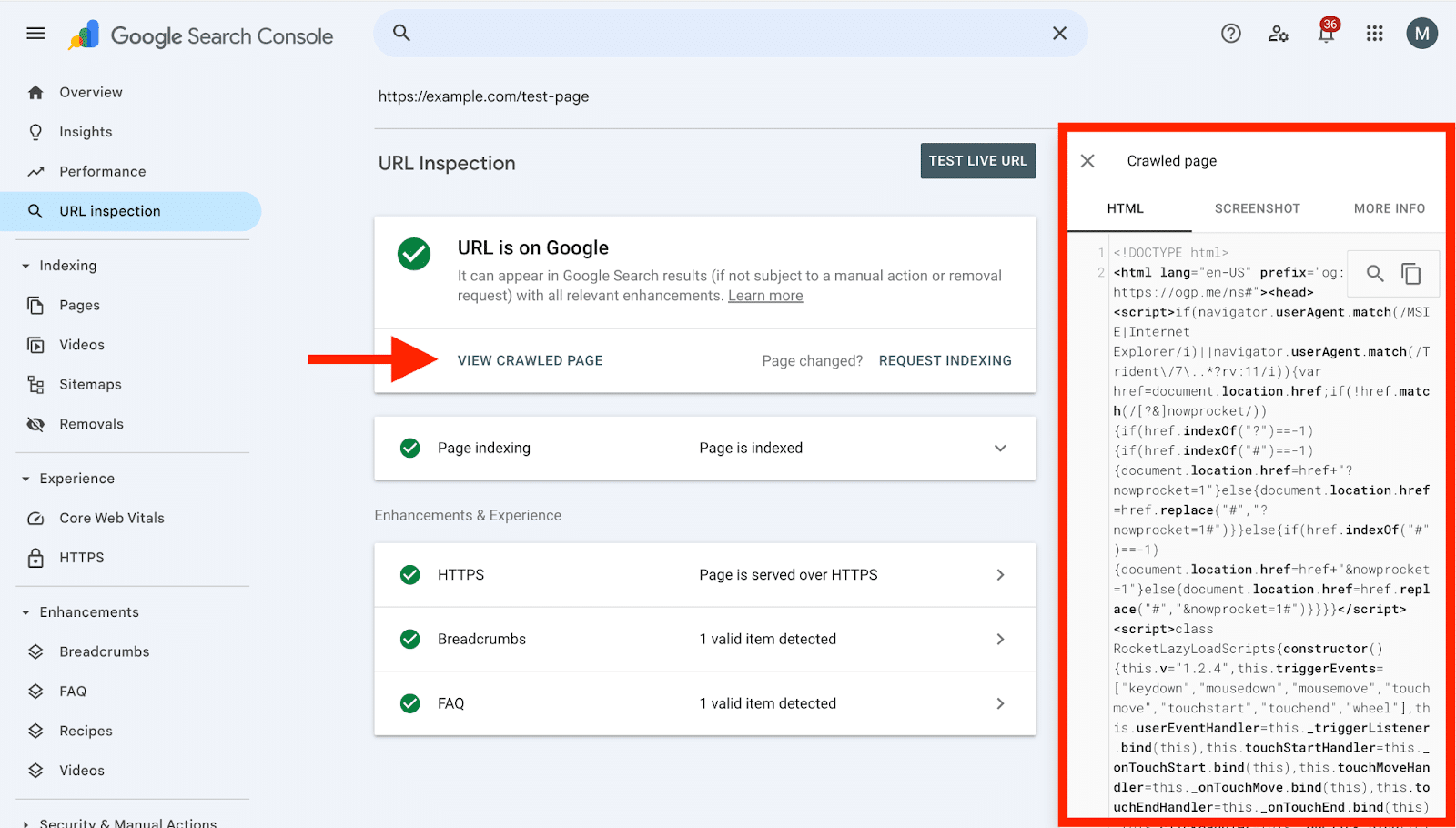Click REQUEST INDEXING
This screenshot has height=828, width=1456.
point(945,360)
